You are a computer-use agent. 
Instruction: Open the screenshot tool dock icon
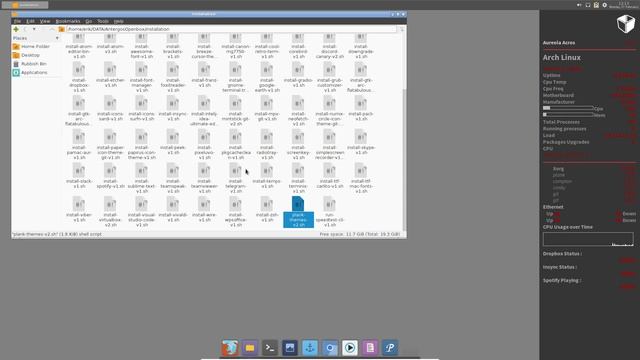[330, 348]
